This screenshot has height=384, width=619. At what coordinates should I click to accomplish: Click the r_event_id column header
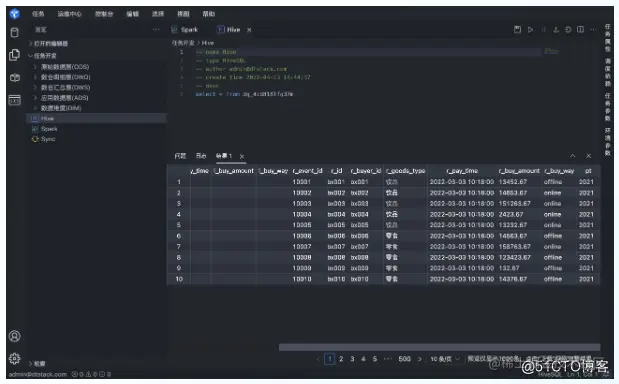[308, 171]
